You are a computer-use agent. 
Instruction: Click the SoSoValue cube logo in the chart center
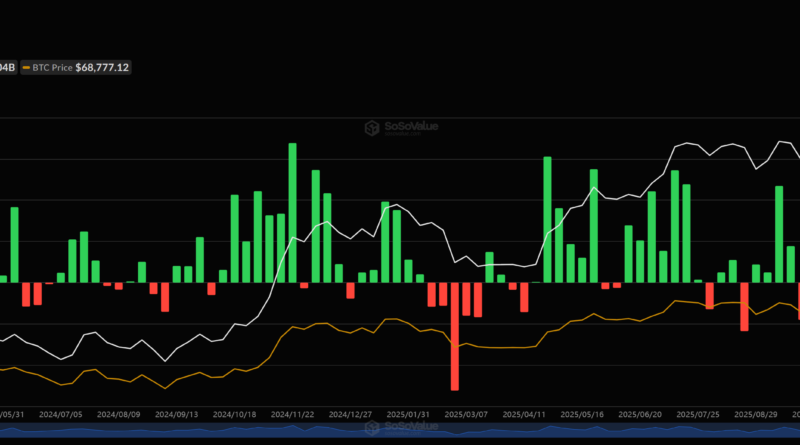click(x=370, y=128)
